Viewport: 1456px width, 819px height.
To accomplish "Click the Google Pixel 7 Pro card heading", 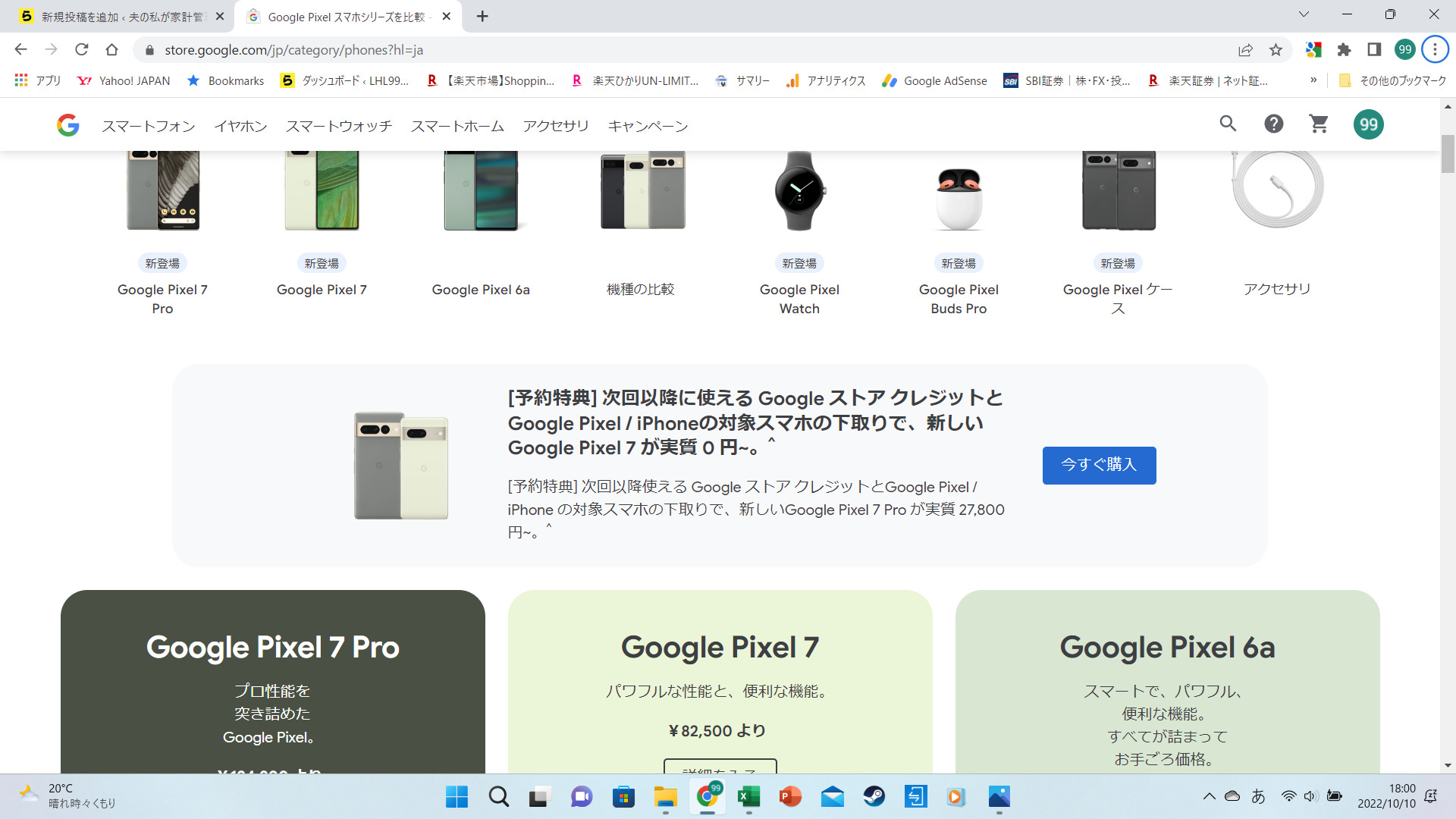I will (273, 647).
